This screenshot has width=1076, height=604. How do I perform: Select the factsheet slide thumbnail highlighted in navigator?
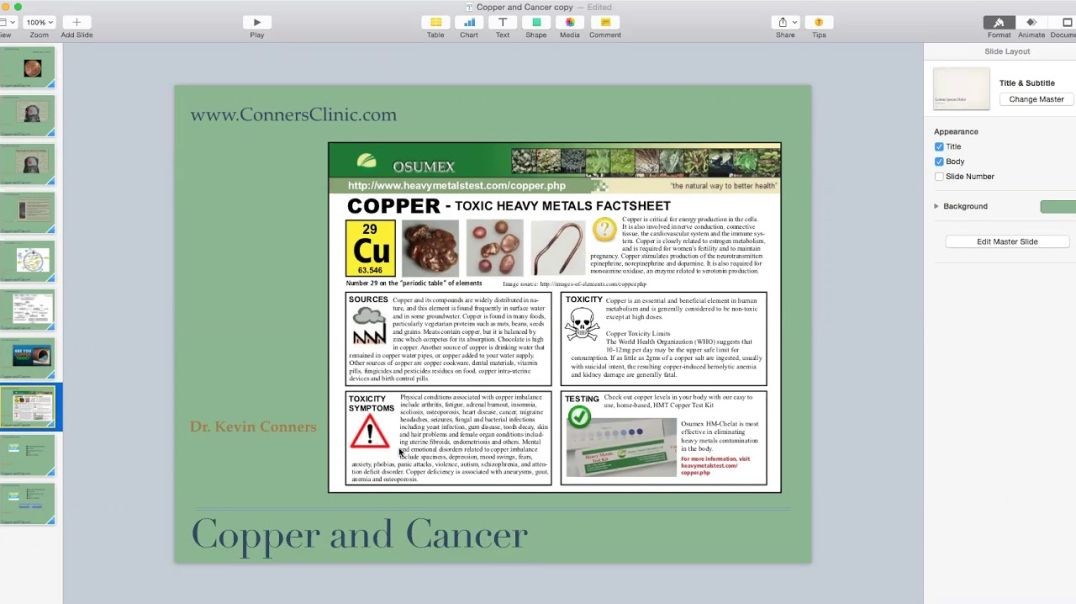coord(28,406)
